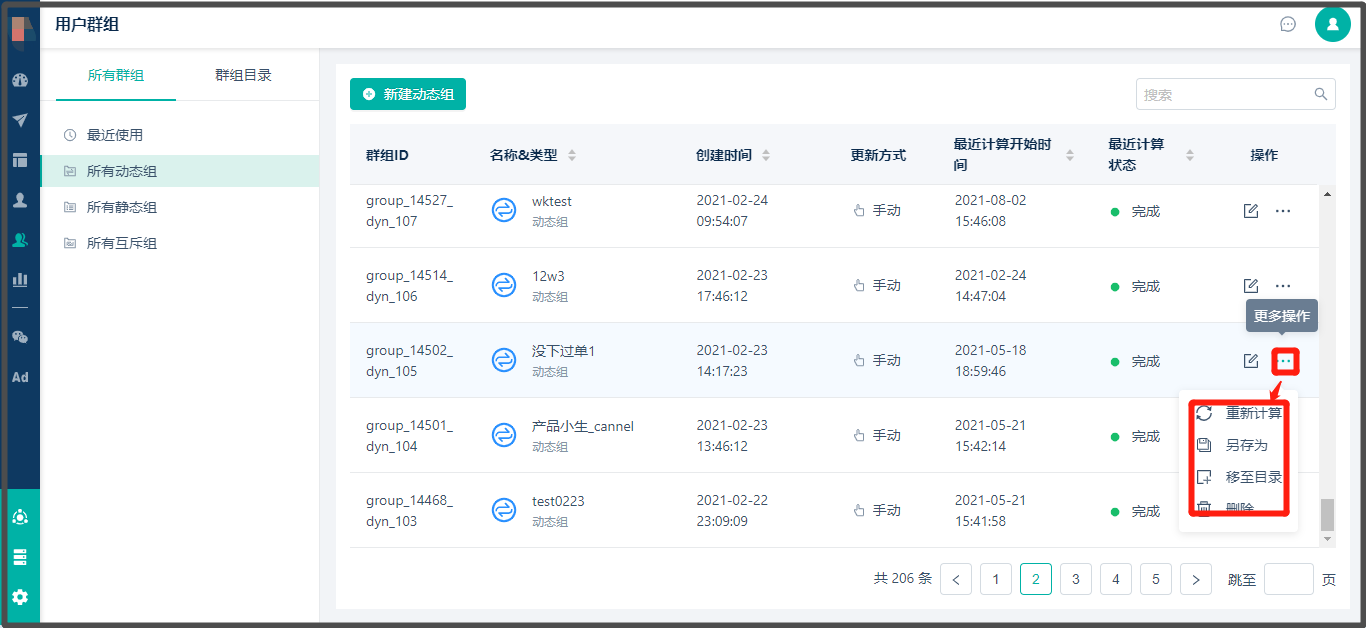Go to the previous page arrow
1366x628 pixels.
[956, 579]
